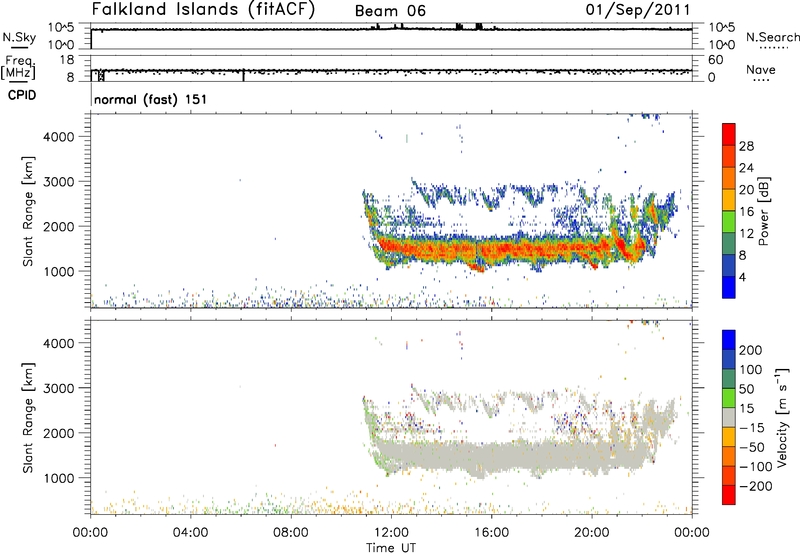The width and height of the screenshot is (800, 554).
Task: Click the '04:00' time tick label
Action: (190, 533)
